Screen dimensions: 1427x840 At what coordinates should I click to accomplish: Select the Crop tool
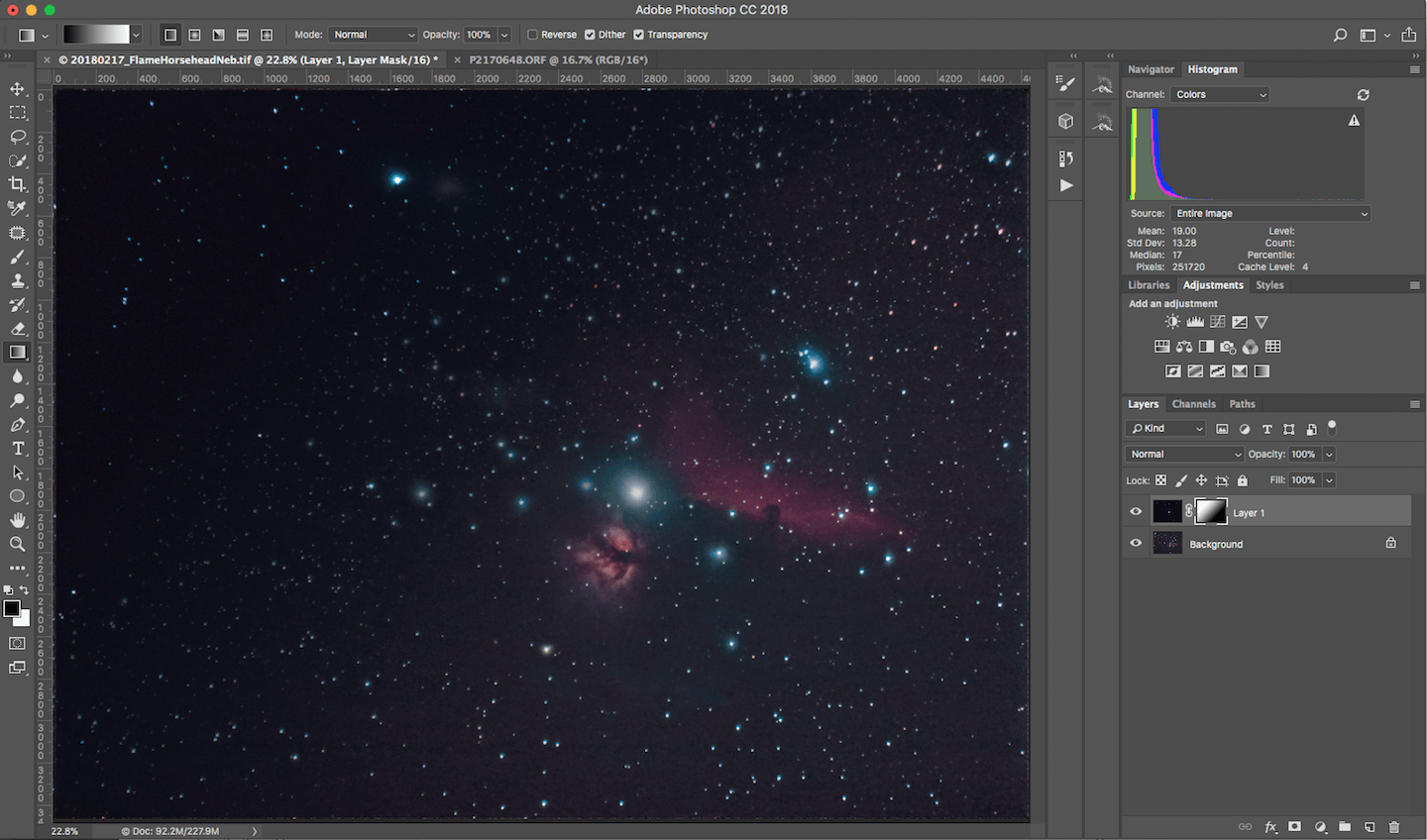(x=18, y=184)
